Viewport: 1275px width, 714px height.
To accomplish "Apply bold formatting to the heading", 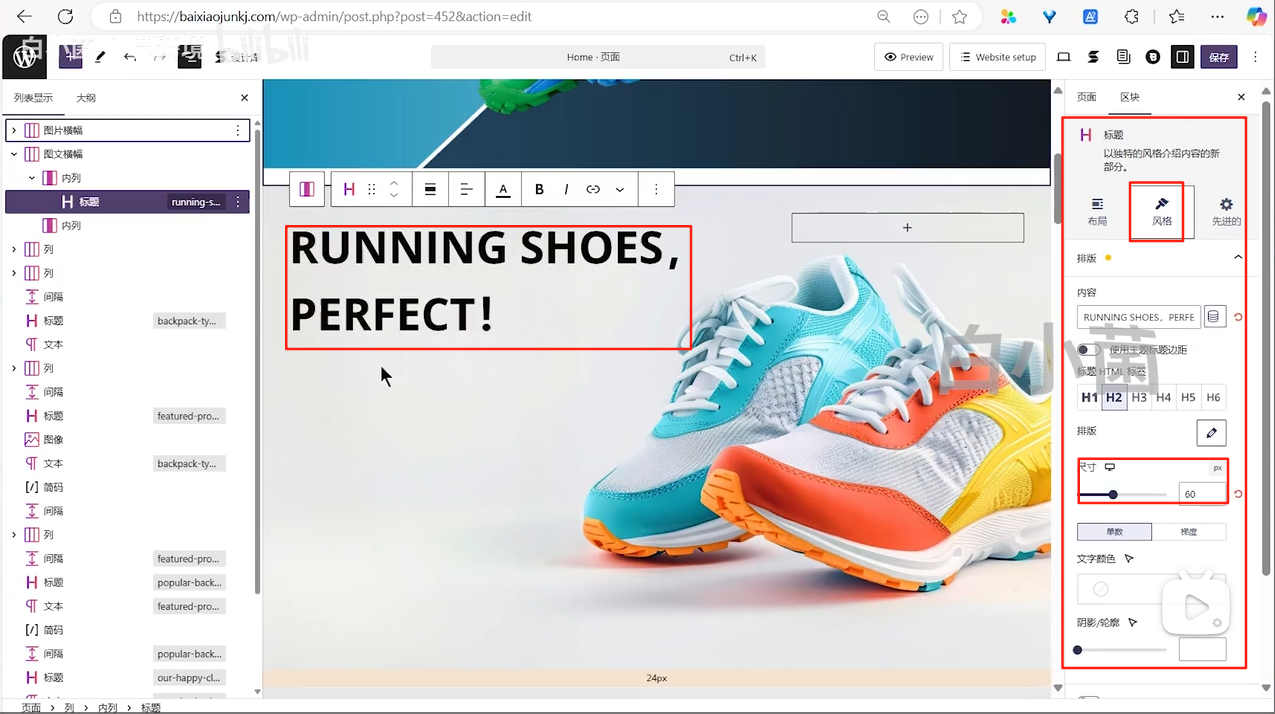I will coord(539,189).
